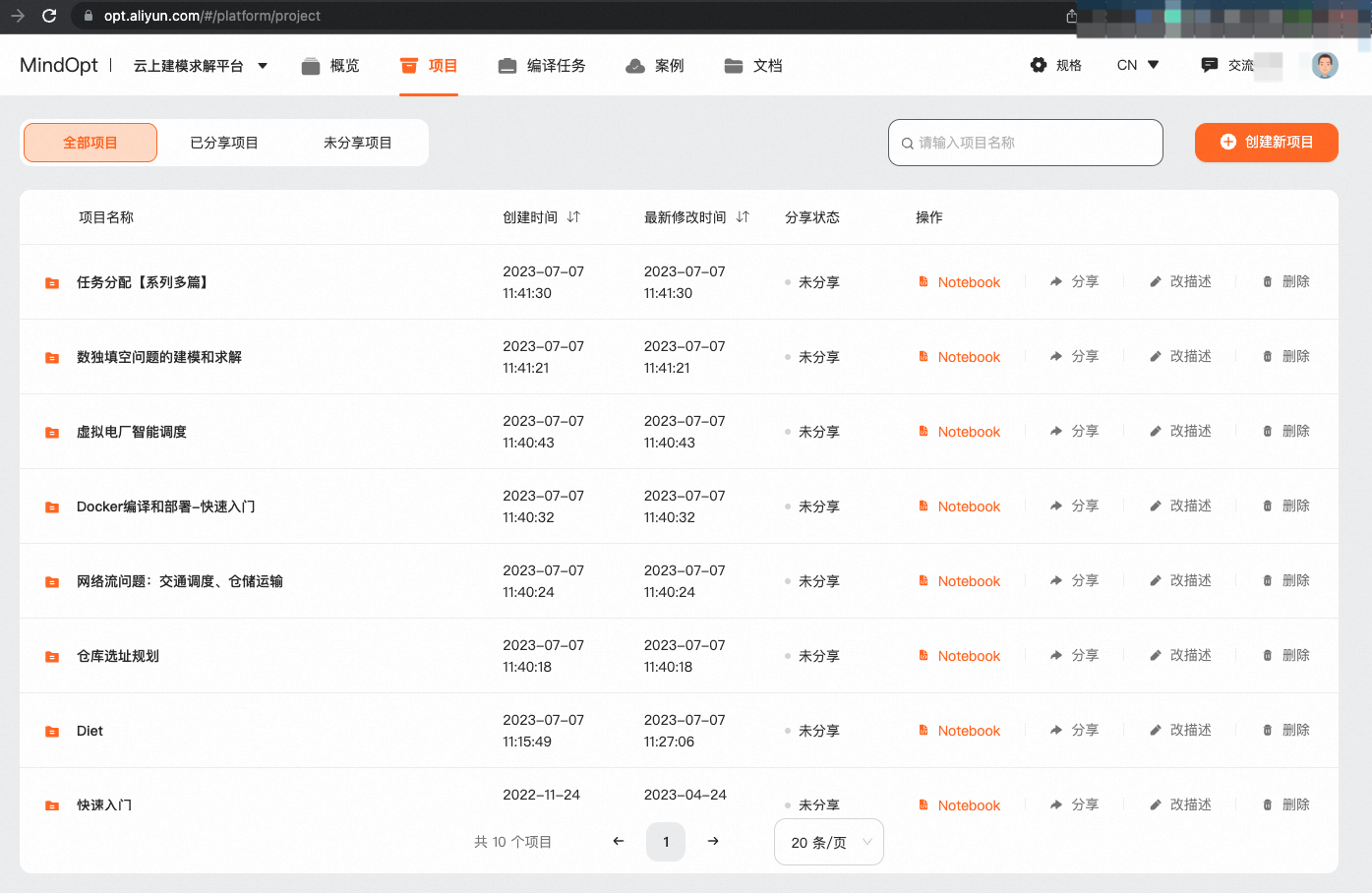Click the folder icon beside 仓库选址规划
Image resolution: width=1372 pixels, height=893 pixels.
[52, 657]
